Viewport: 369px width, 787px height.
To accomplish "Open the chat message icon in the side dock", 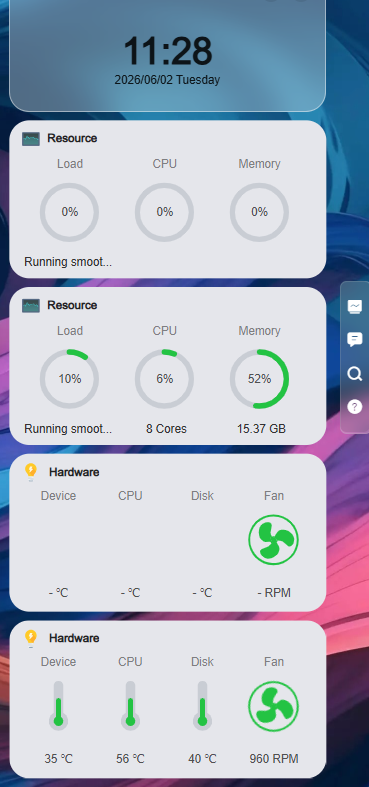I will pyautogui.click(x=355, y=340).
